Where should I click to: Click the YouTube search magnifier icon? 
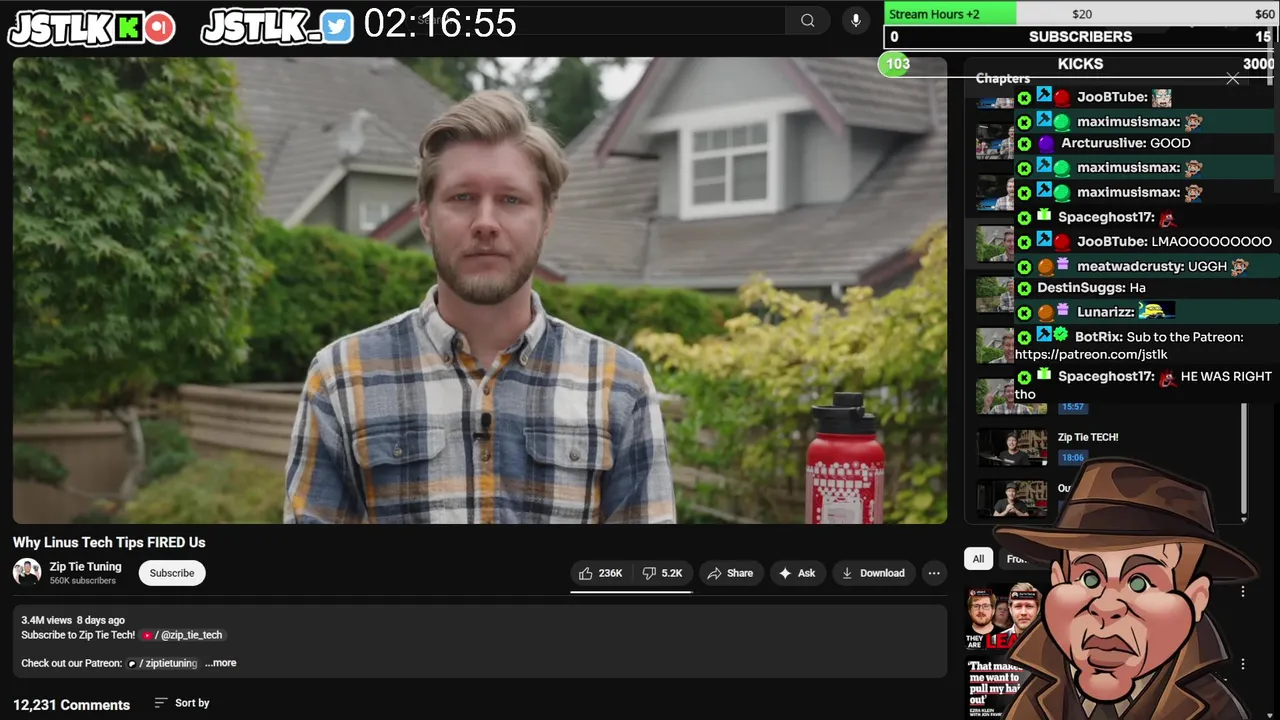pos(807,20)
